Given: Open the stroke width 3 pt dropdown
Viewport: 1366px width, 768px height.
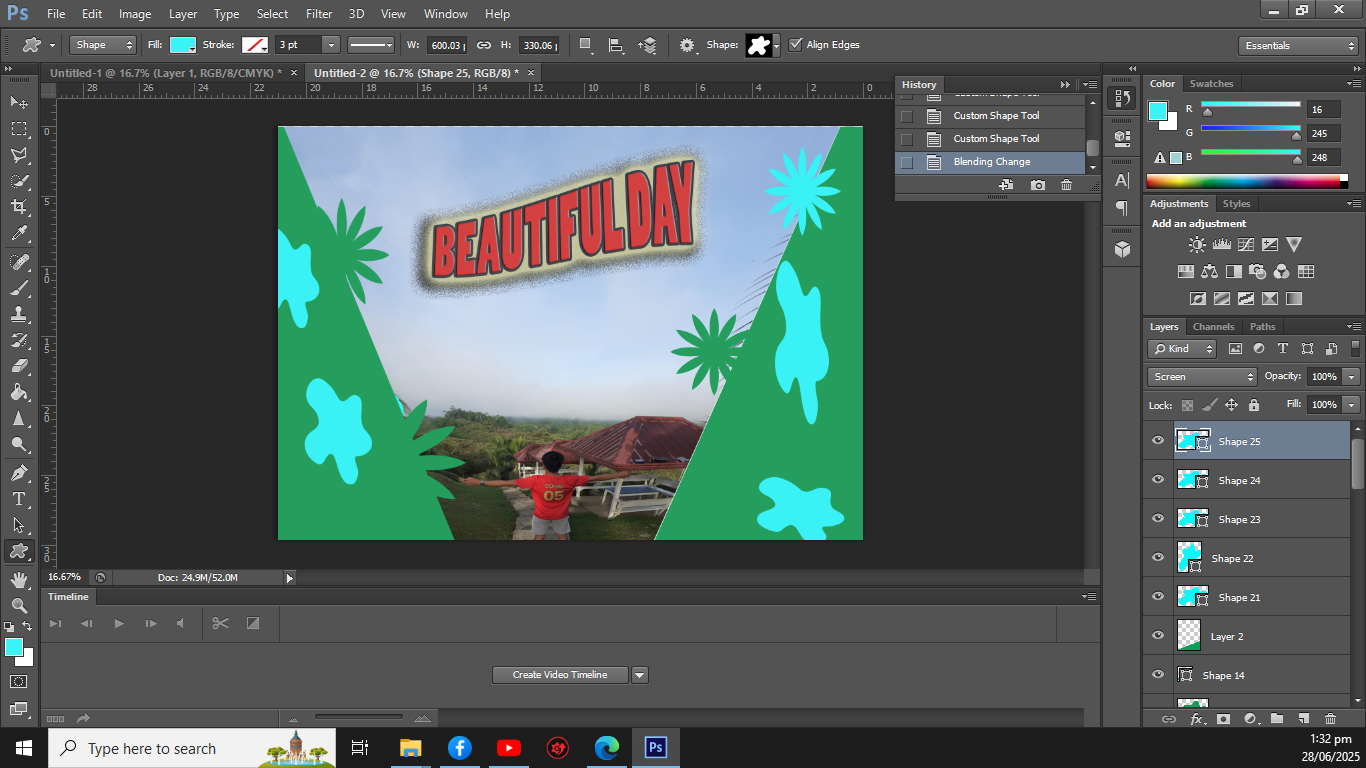Looking at the screenshot, I should tap(331, 45).
